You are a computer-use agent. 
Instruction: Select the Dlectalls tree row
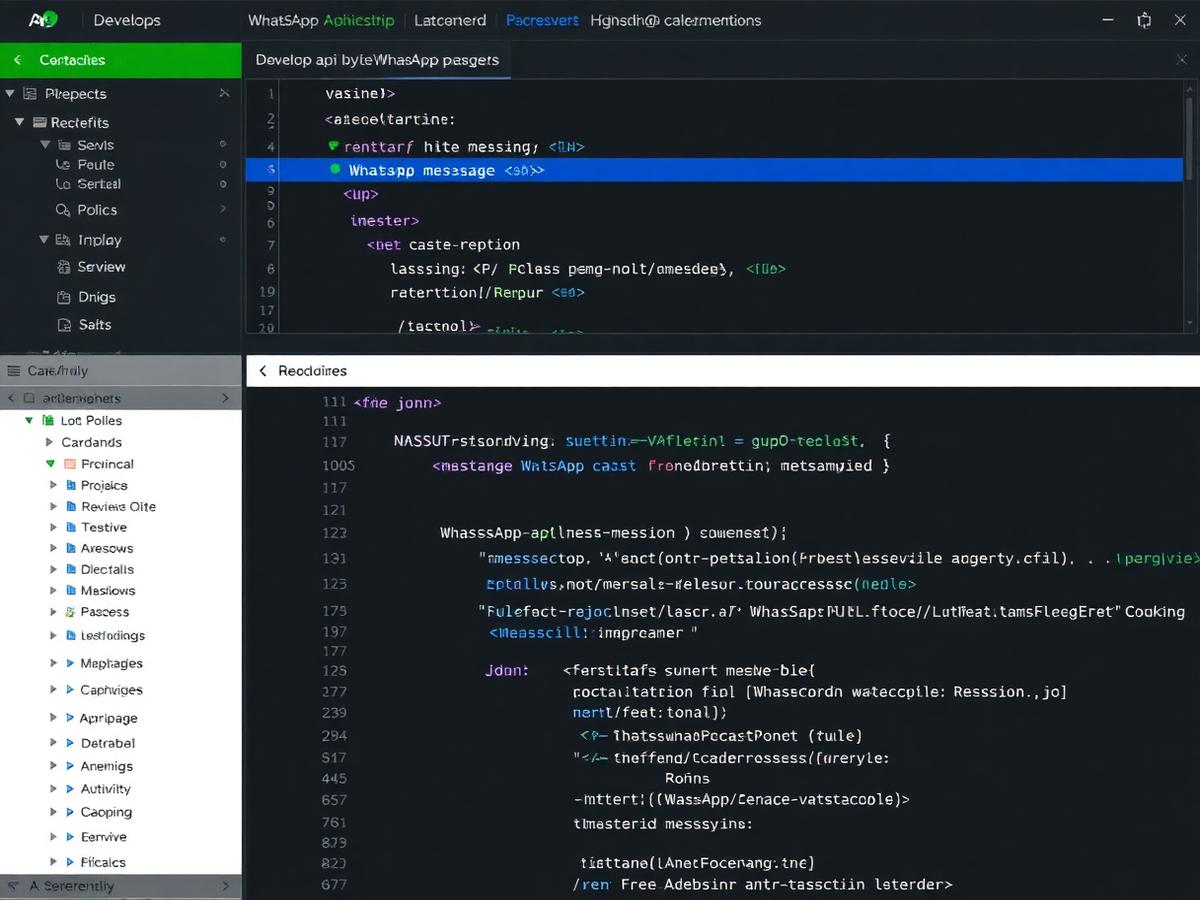pyautogui.click(x=120, y=569)
